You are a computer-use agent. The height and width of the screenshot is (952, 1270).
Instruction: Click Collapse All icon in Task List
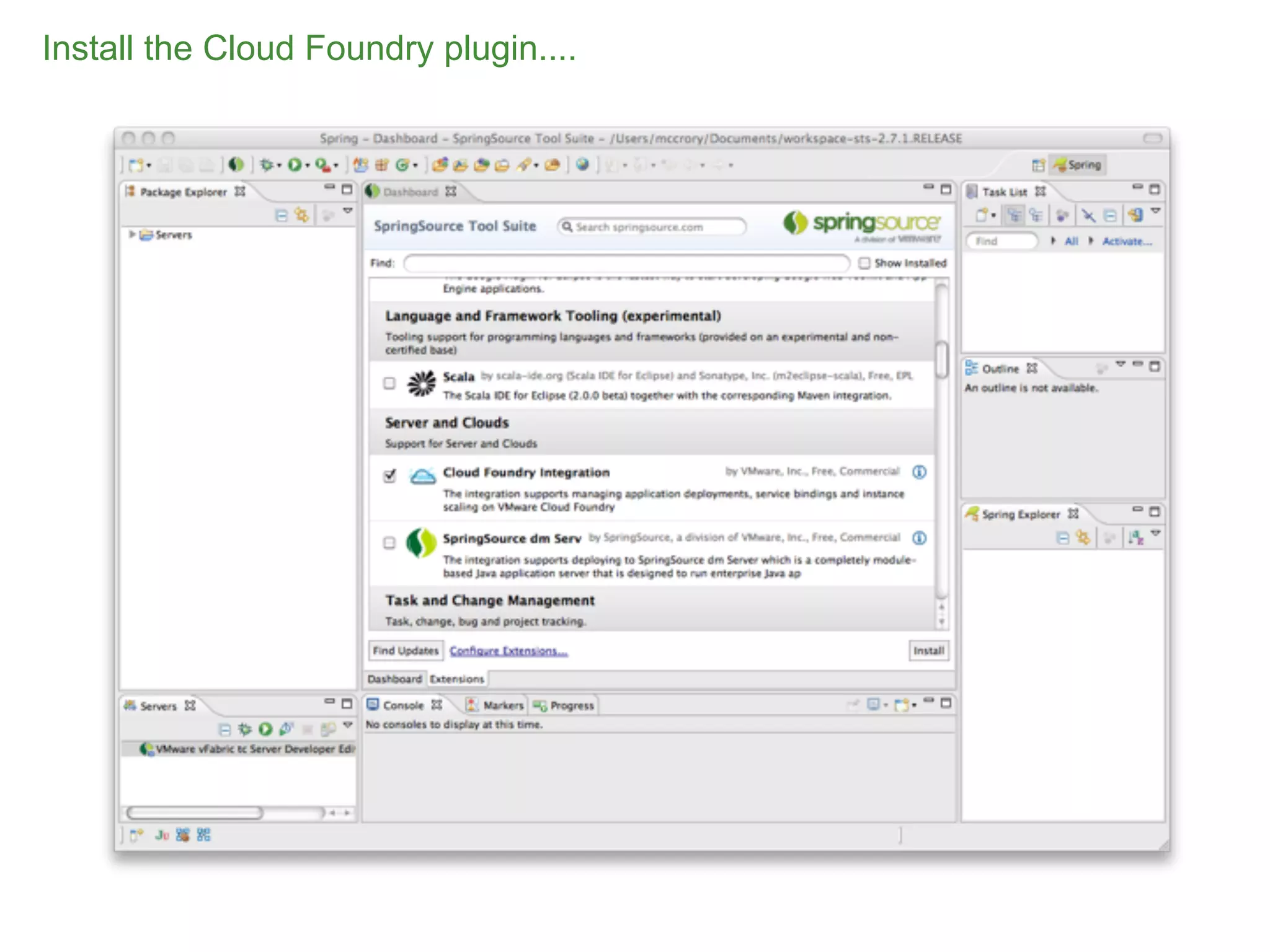pos(1110,215)
